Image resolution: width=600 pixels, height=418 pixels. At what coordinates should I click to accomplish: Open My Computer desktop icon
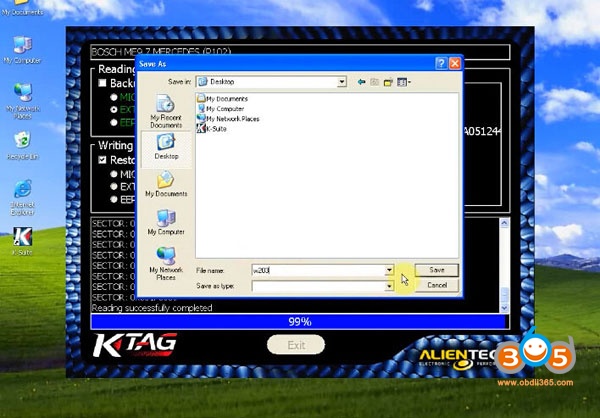point(22,50)
